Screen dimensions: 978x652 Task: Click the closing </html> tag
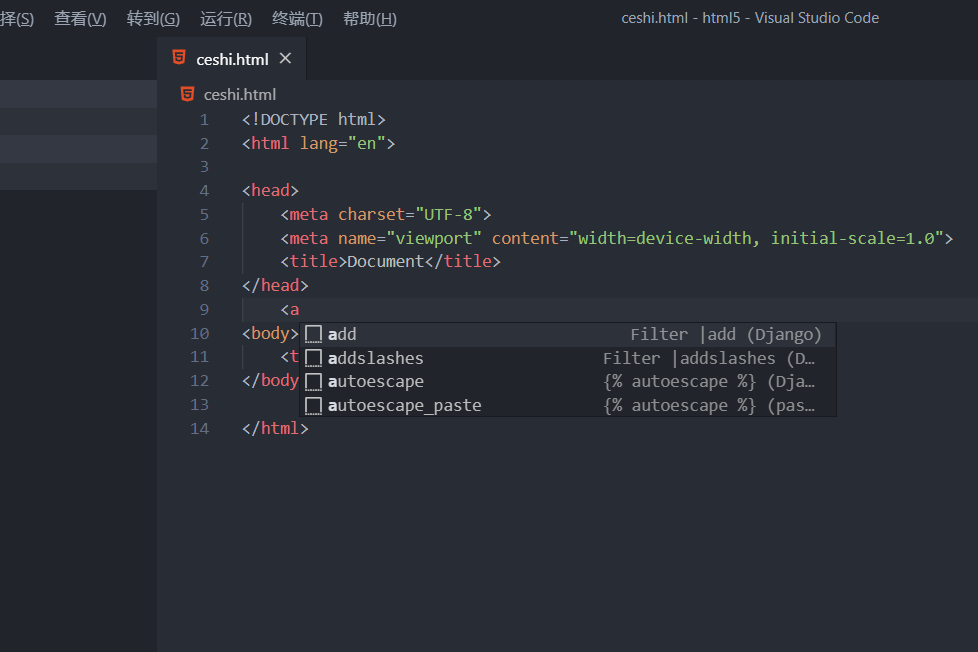[x=275, y=429]
